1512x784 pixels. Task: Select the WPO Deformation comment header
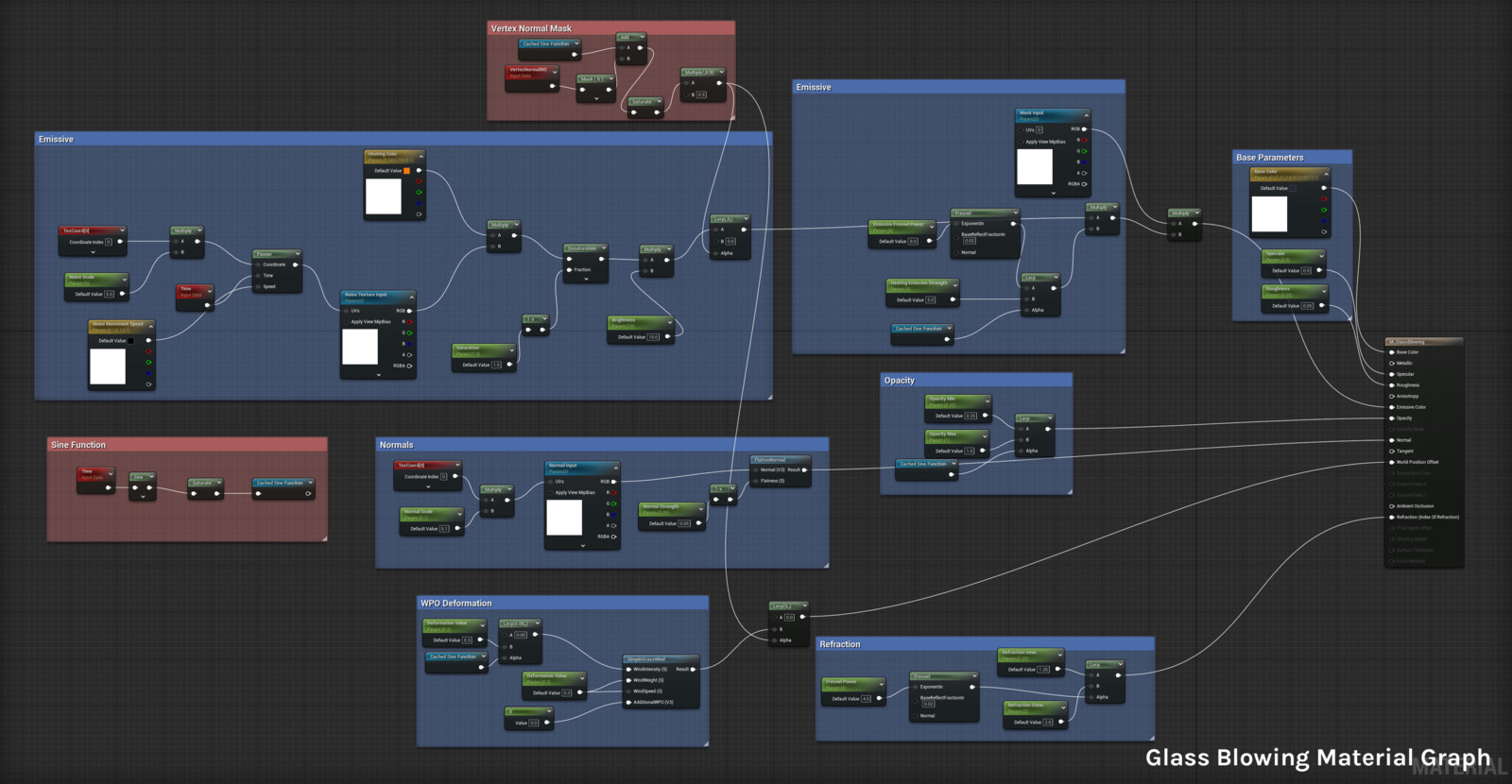tap(562, 603)
